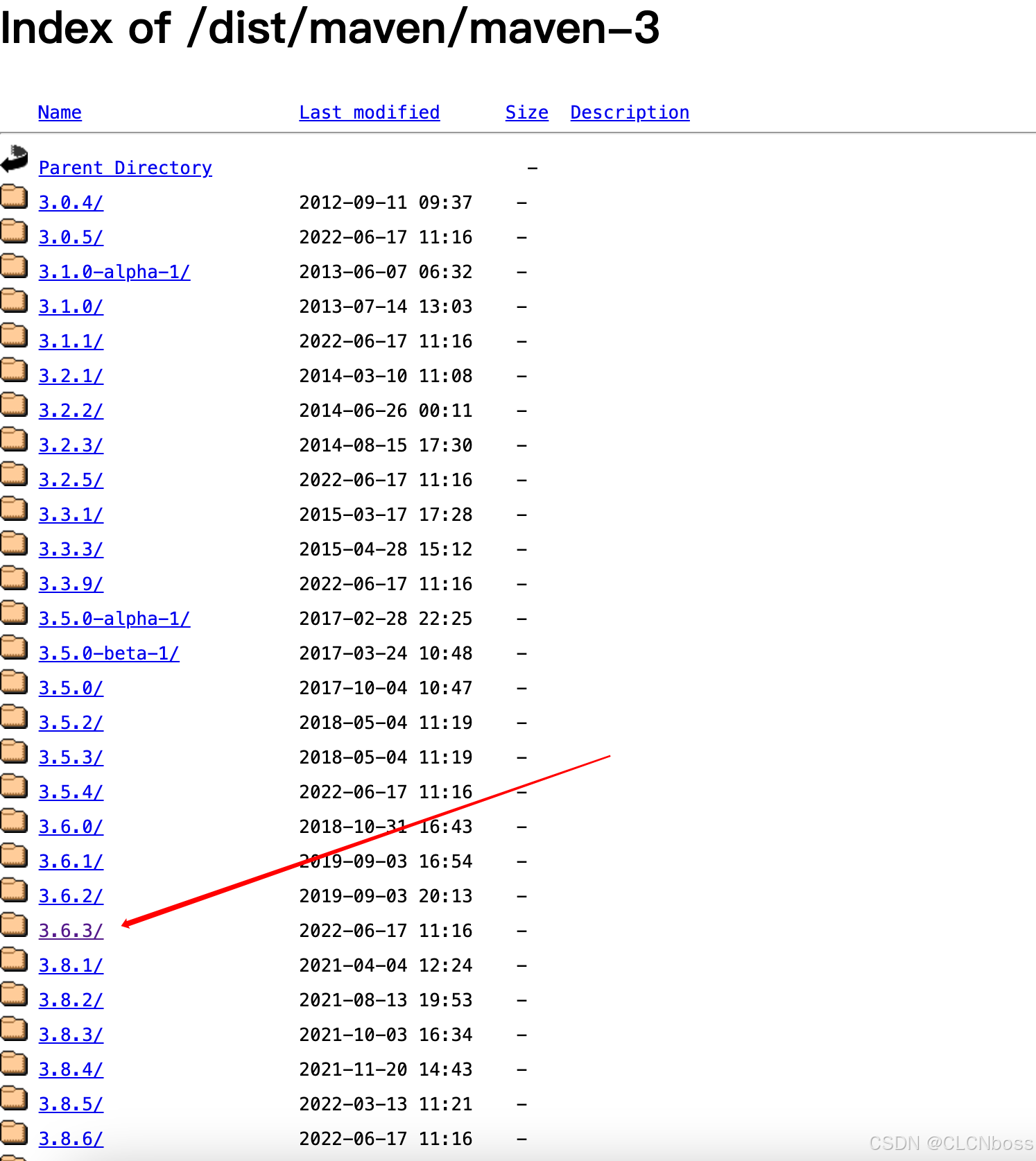This screenshot has height=1161, width=1036.
Task: Click the folder icon for 3.8.4/
Action: pos(14,1064)
